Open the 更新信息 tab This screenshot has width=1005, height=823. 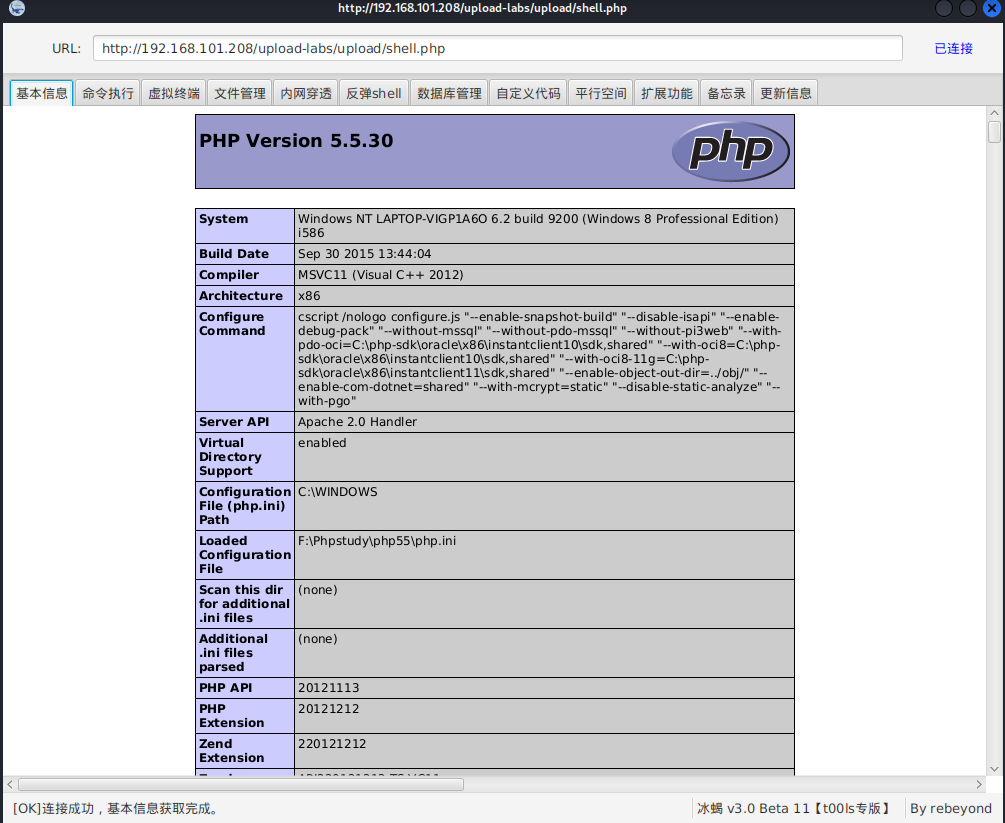click(x=785, y=94)
